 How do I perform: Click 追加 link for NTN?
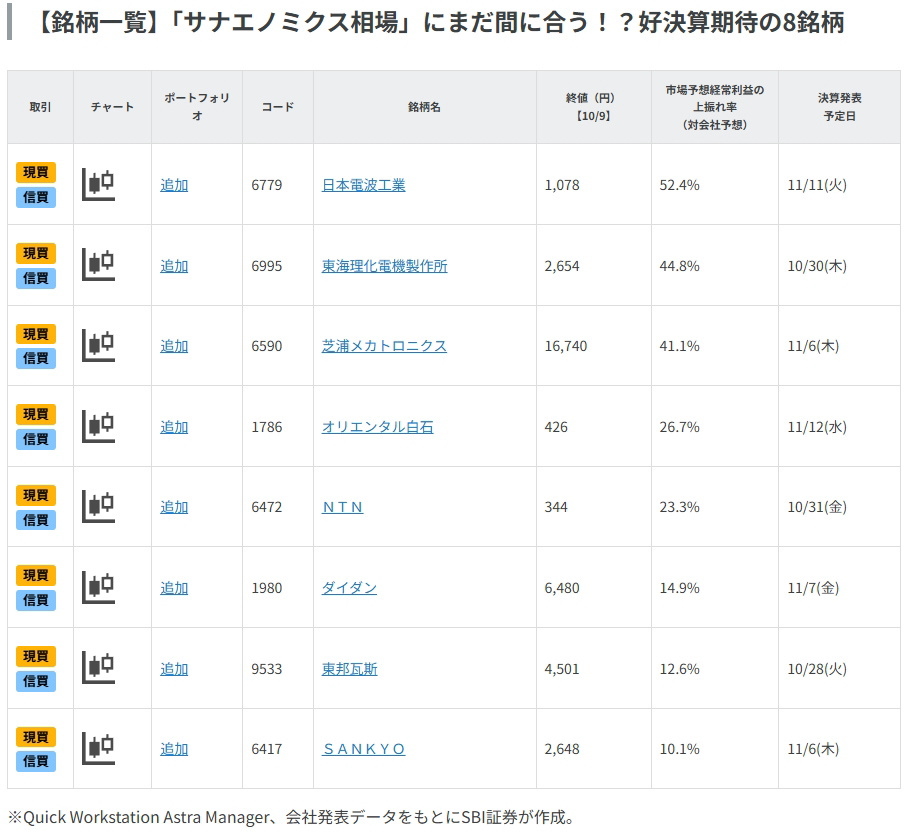tap(174, 507)
